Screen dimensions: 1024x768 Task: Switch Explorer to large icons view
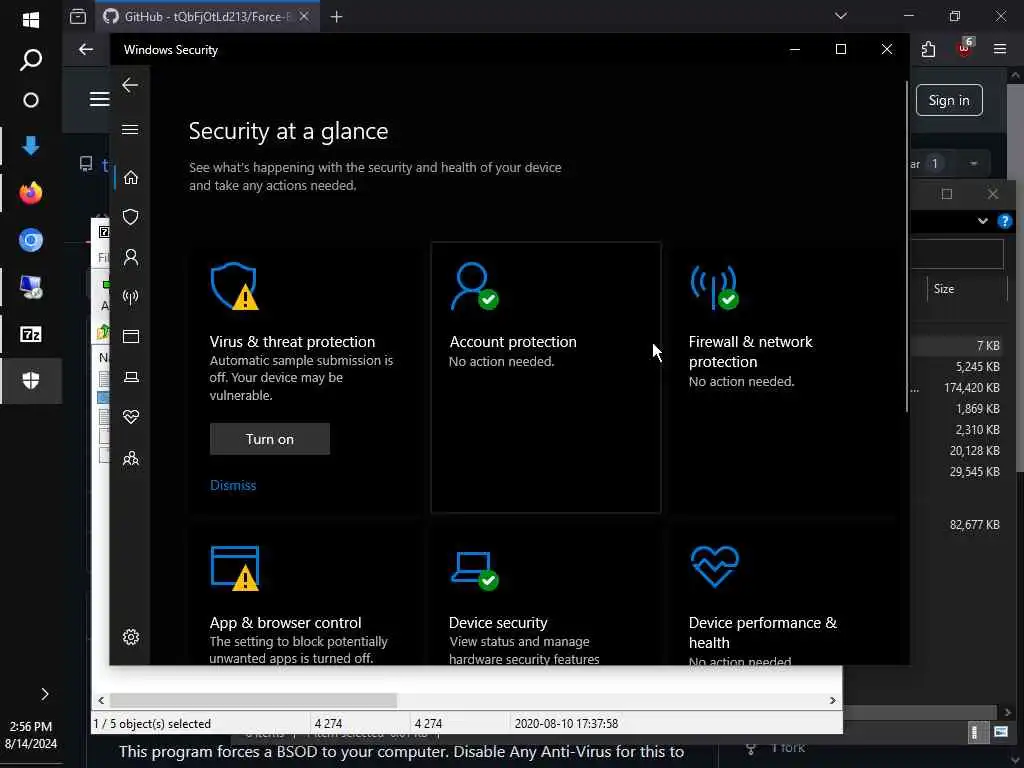1000,732
